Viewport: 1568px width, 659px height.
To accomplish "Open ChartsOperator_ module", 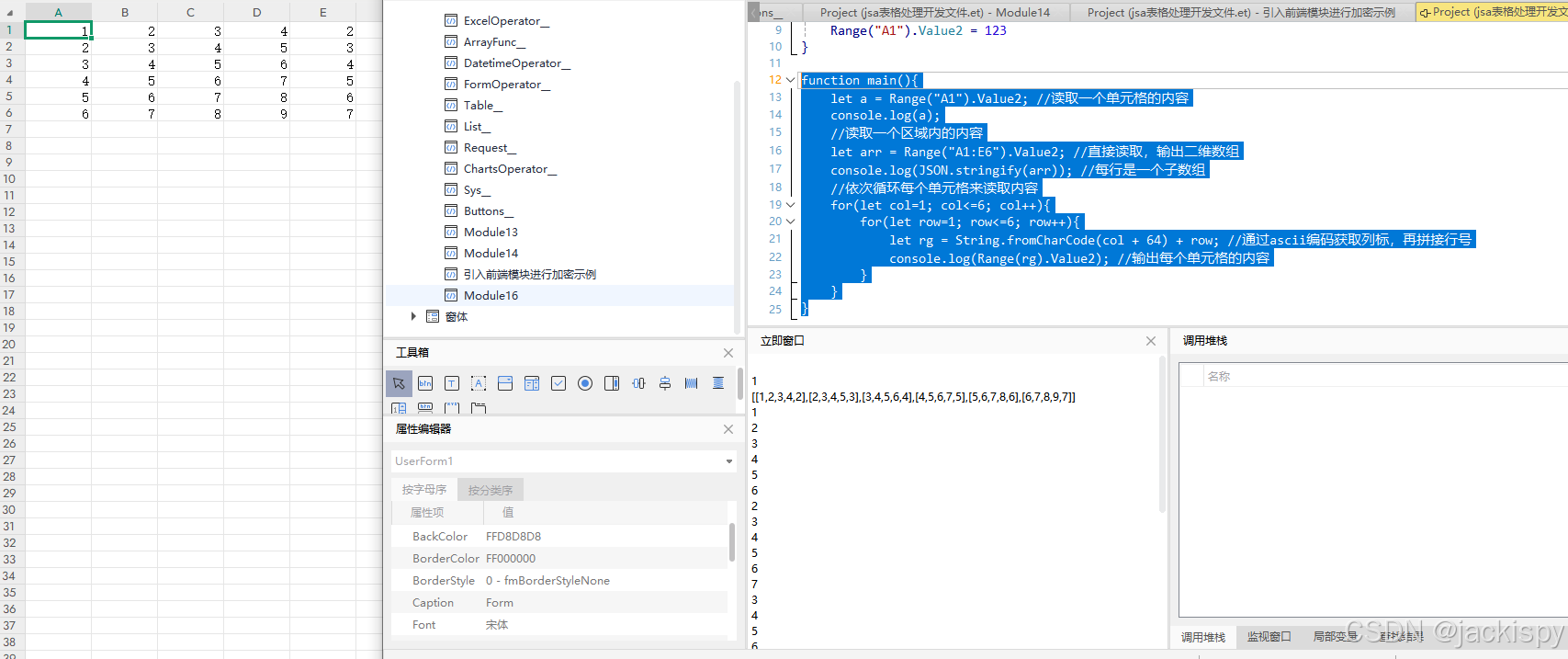I will pos(510,168).
